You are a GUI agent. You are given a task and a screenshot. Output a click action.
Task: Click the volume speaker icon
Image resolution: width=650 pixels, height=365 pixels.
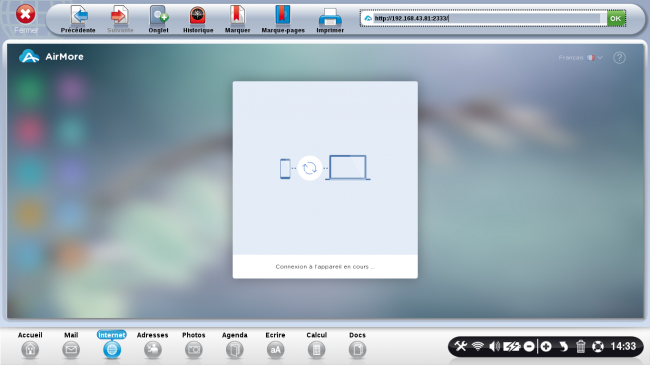pyautogui.click(x=494, y=346)
